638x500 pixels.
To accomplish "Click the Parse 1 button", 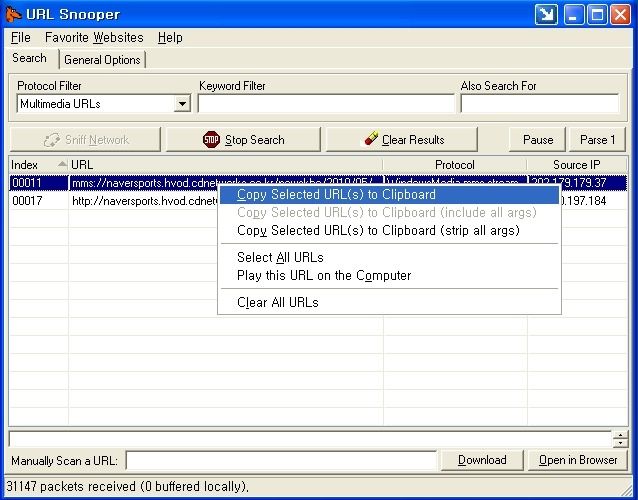I will click(597, 140).
